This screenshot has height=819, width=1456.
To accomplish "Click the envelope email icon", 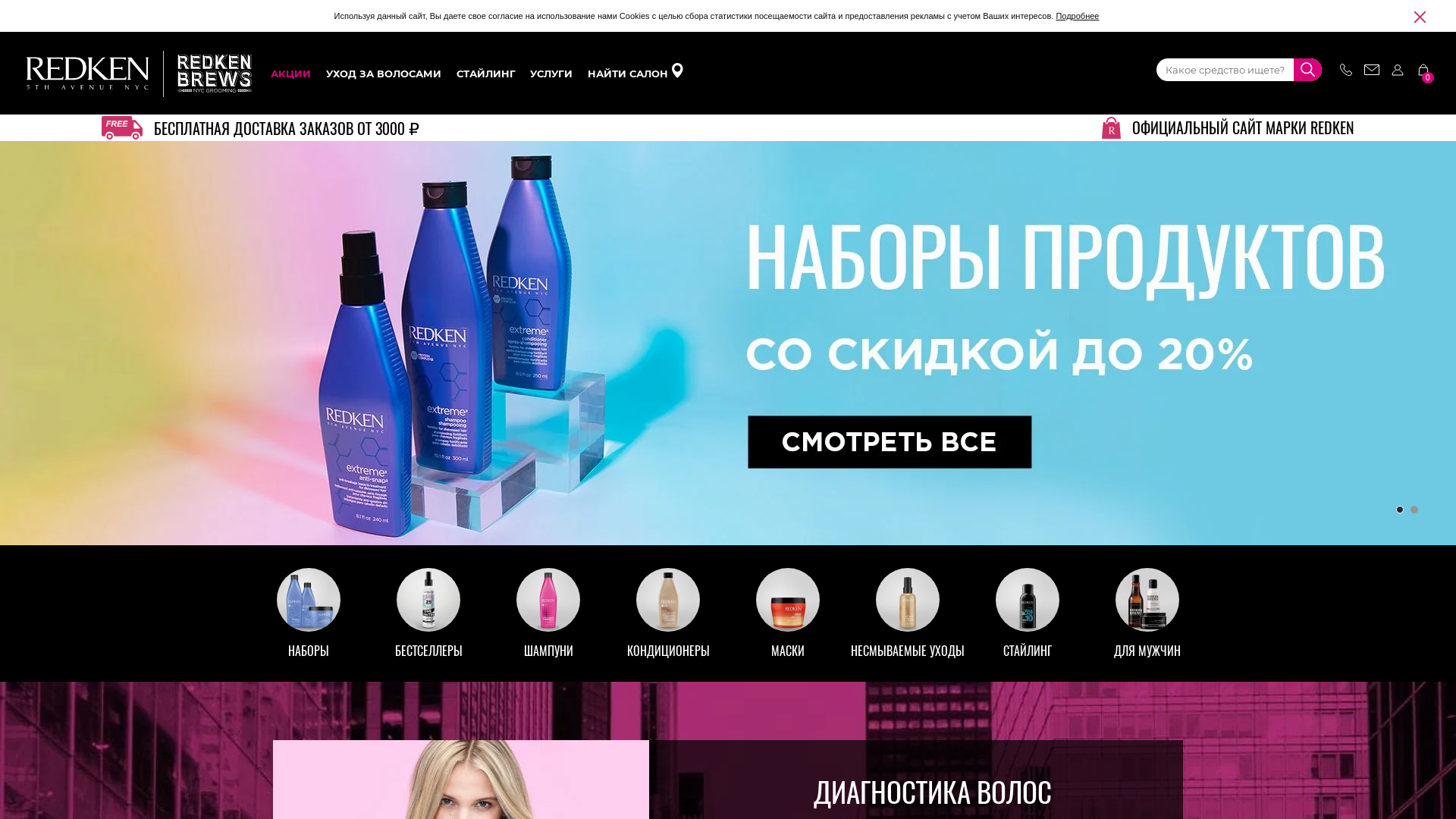I will (x=1372, y=70).
